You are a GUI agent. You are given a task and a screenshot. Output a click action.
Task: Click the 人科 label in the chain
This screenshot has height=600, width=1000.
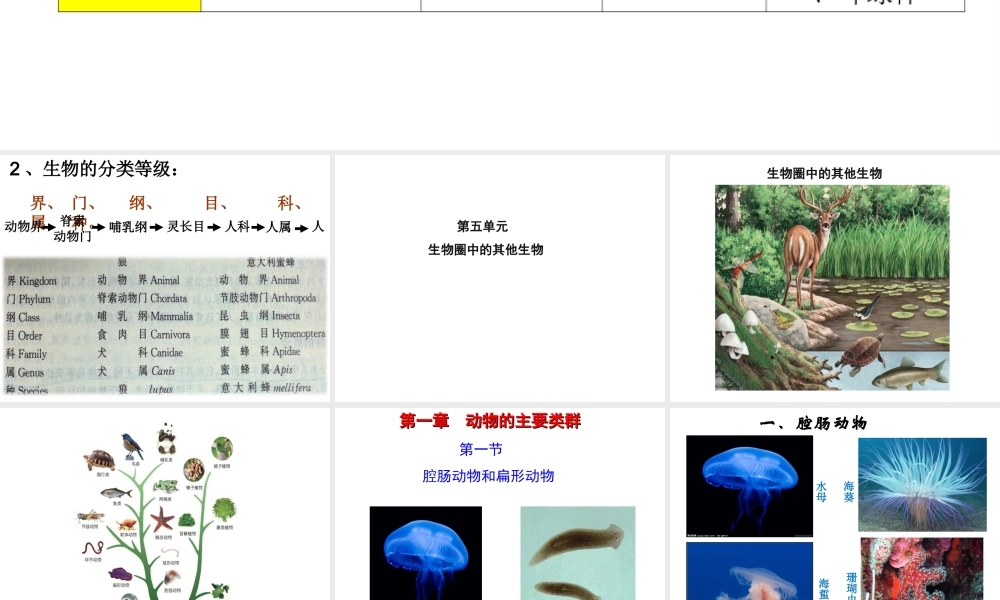coord(237,227)
